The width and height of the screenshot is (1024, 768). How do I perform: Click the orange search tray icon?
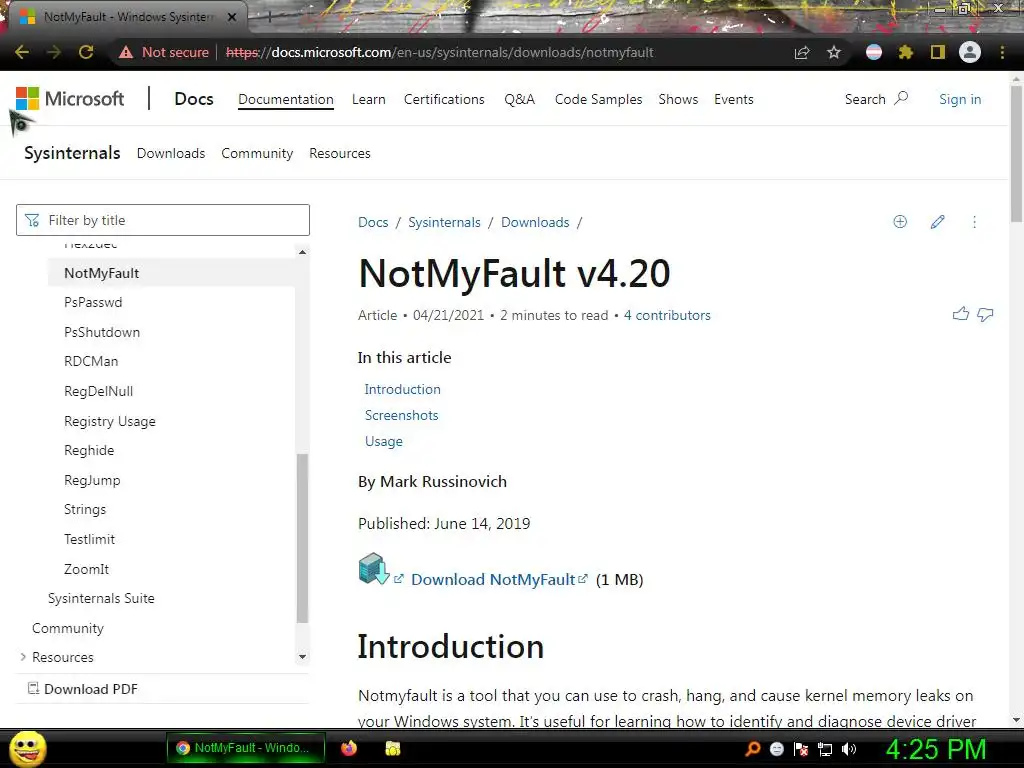(752, 749)
